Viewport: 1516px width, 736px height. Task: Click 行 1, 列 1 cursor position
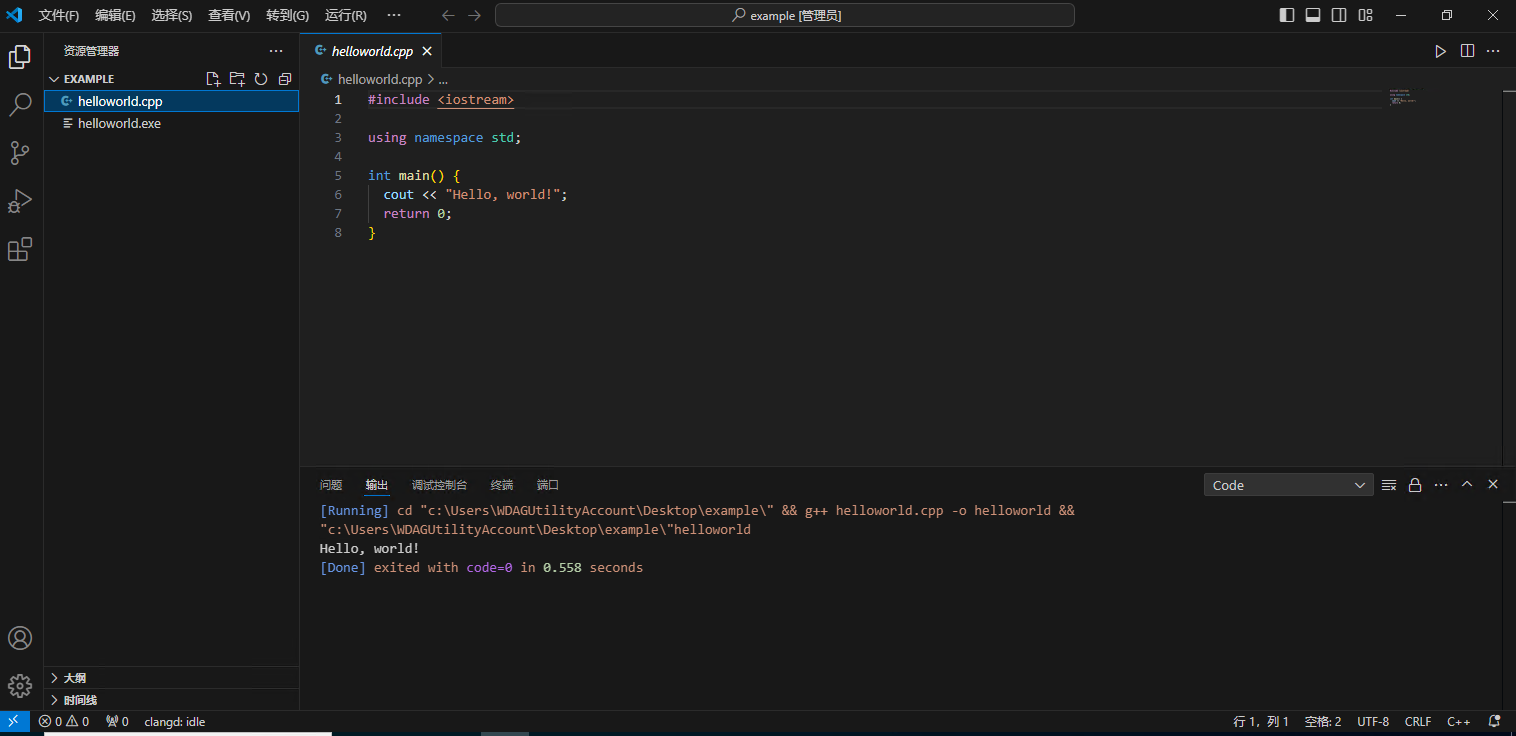click(1261, 721)
